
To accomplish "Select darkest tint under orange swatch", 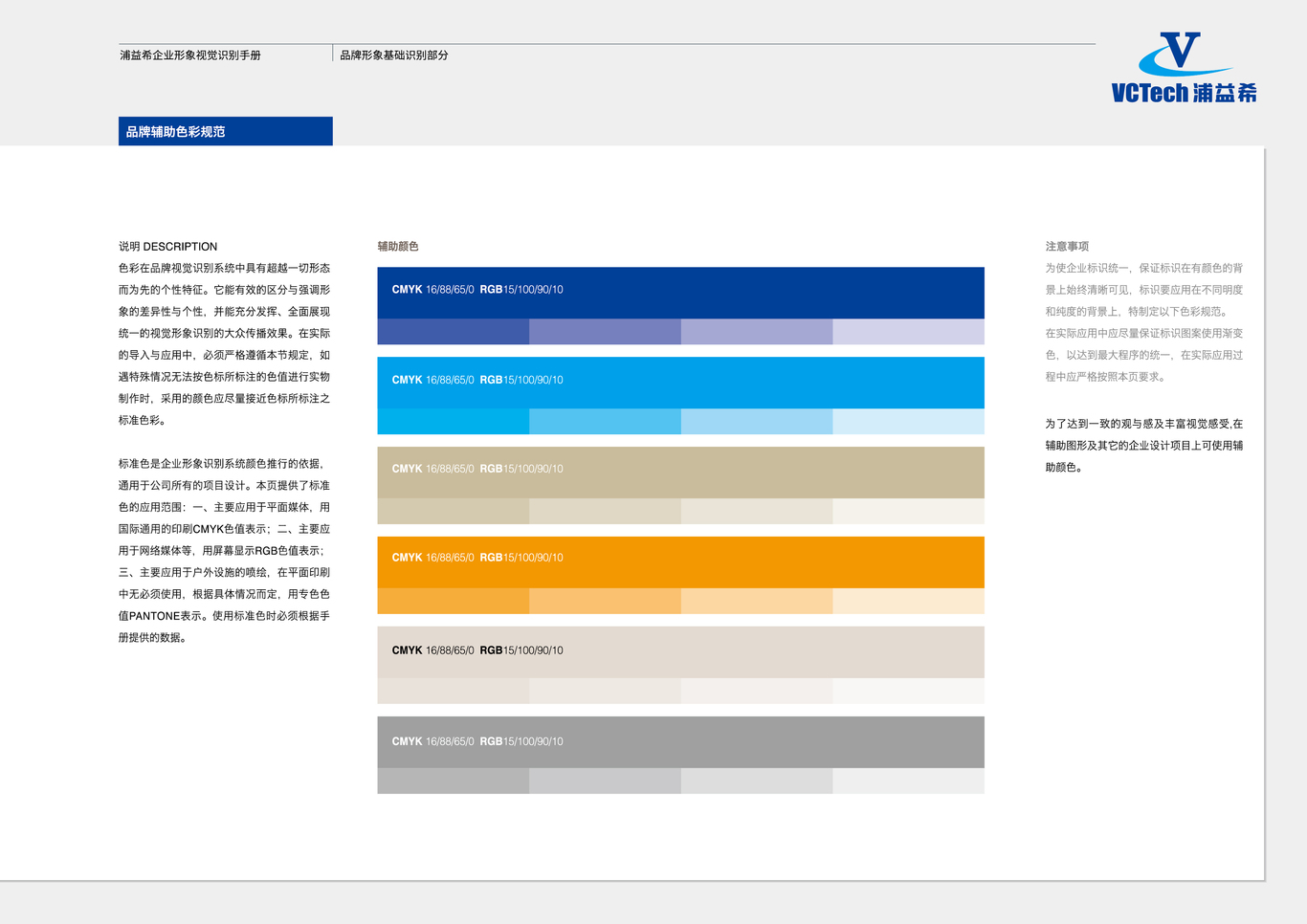I will 454,601.
